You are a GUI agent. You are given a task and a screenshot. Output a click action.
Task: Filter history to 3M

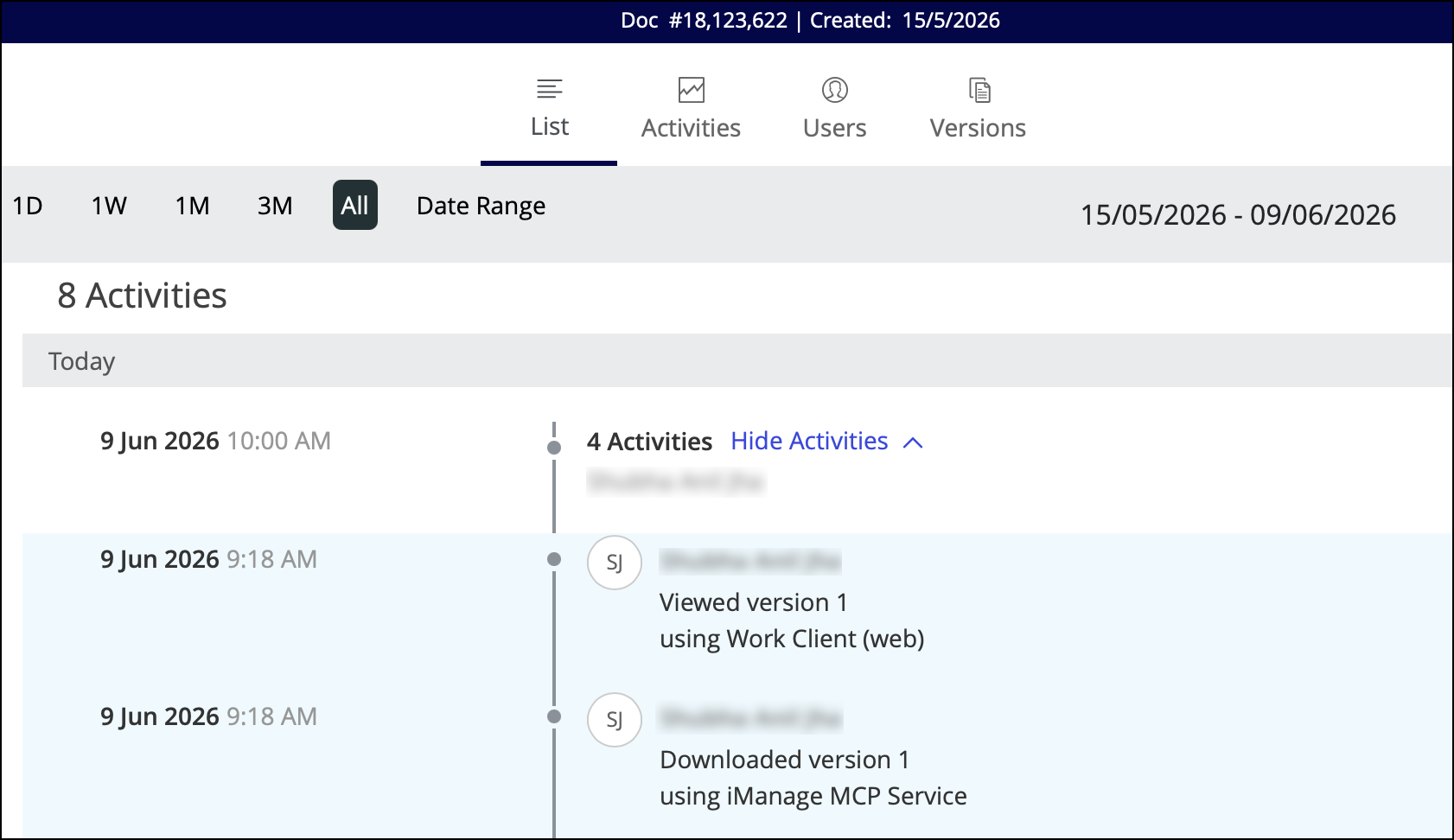click(275, 206)
